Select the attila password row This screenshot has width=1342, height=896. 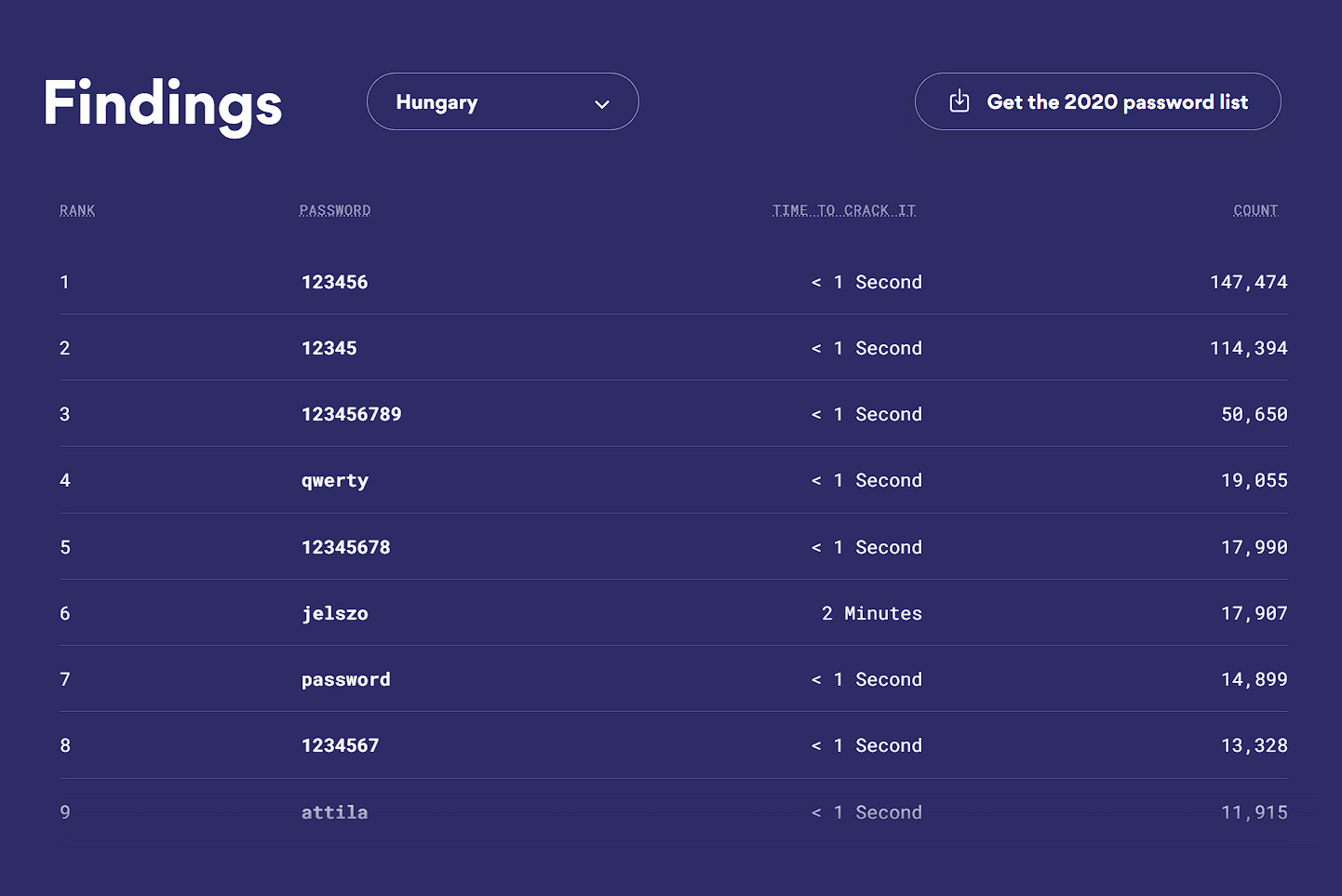tap(334, 812)
